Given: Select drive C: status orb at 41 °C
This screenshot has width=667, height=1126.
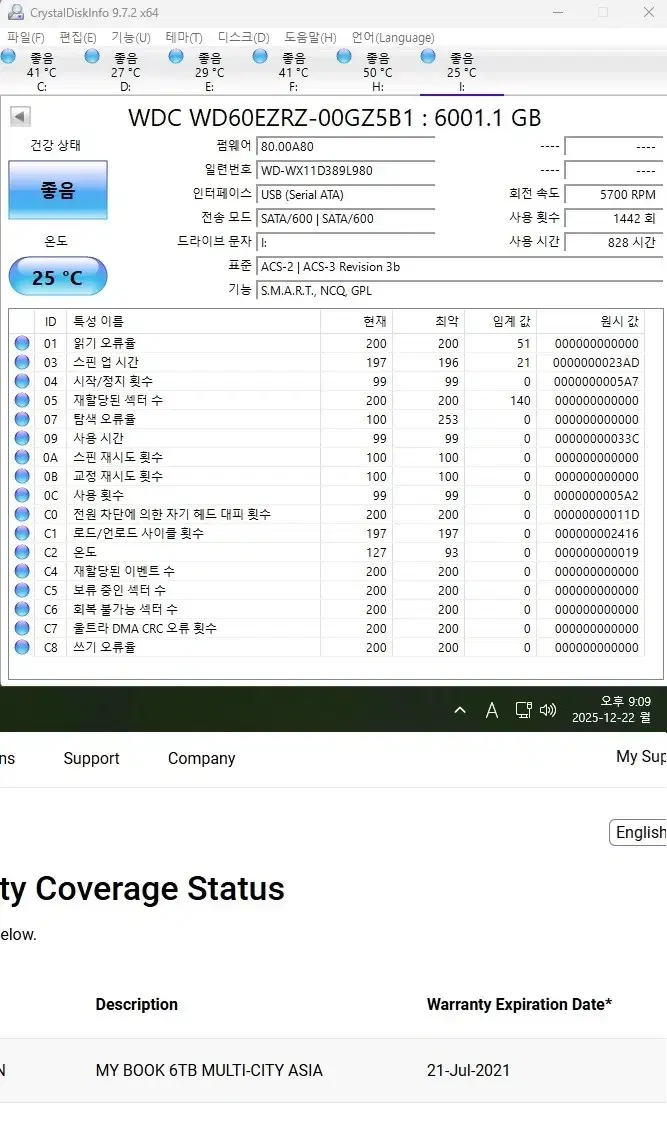Looking at the screenshot, I should pyautogui.click(x=9, y=56).
